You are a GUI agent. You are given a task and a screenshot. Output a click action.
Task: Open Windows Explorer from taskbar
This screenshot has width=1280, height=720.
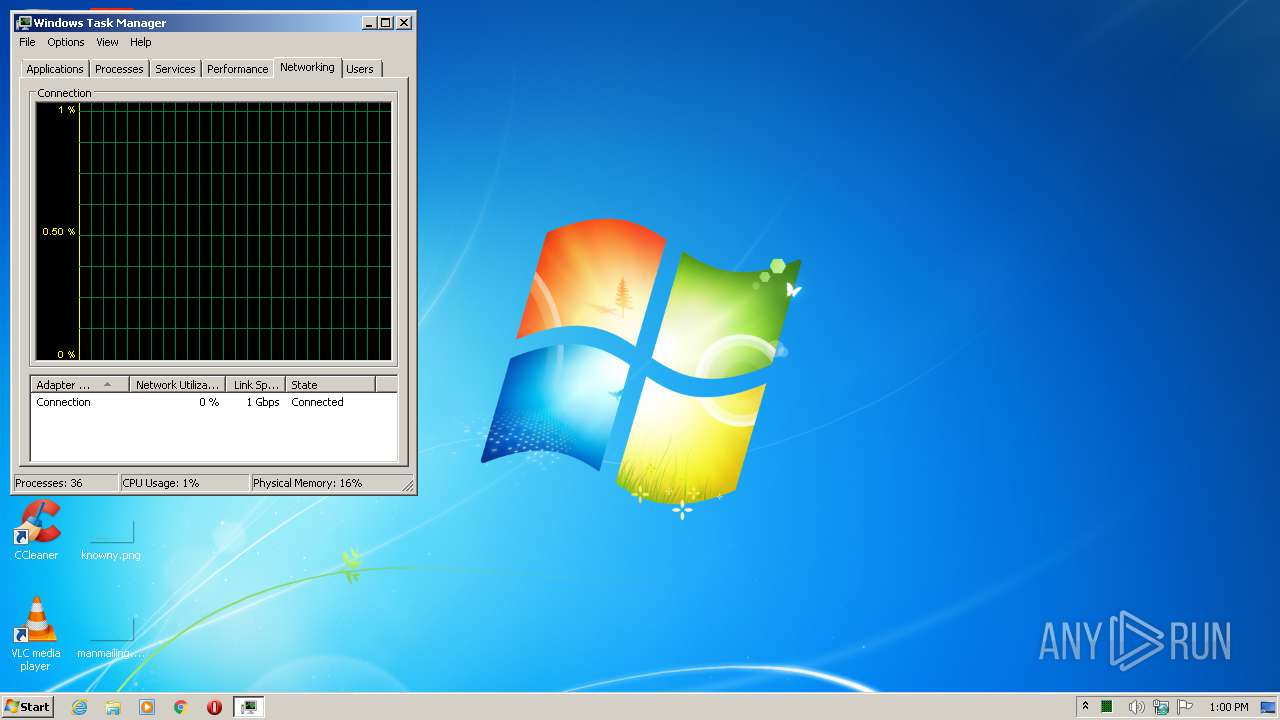click(113, 707)
